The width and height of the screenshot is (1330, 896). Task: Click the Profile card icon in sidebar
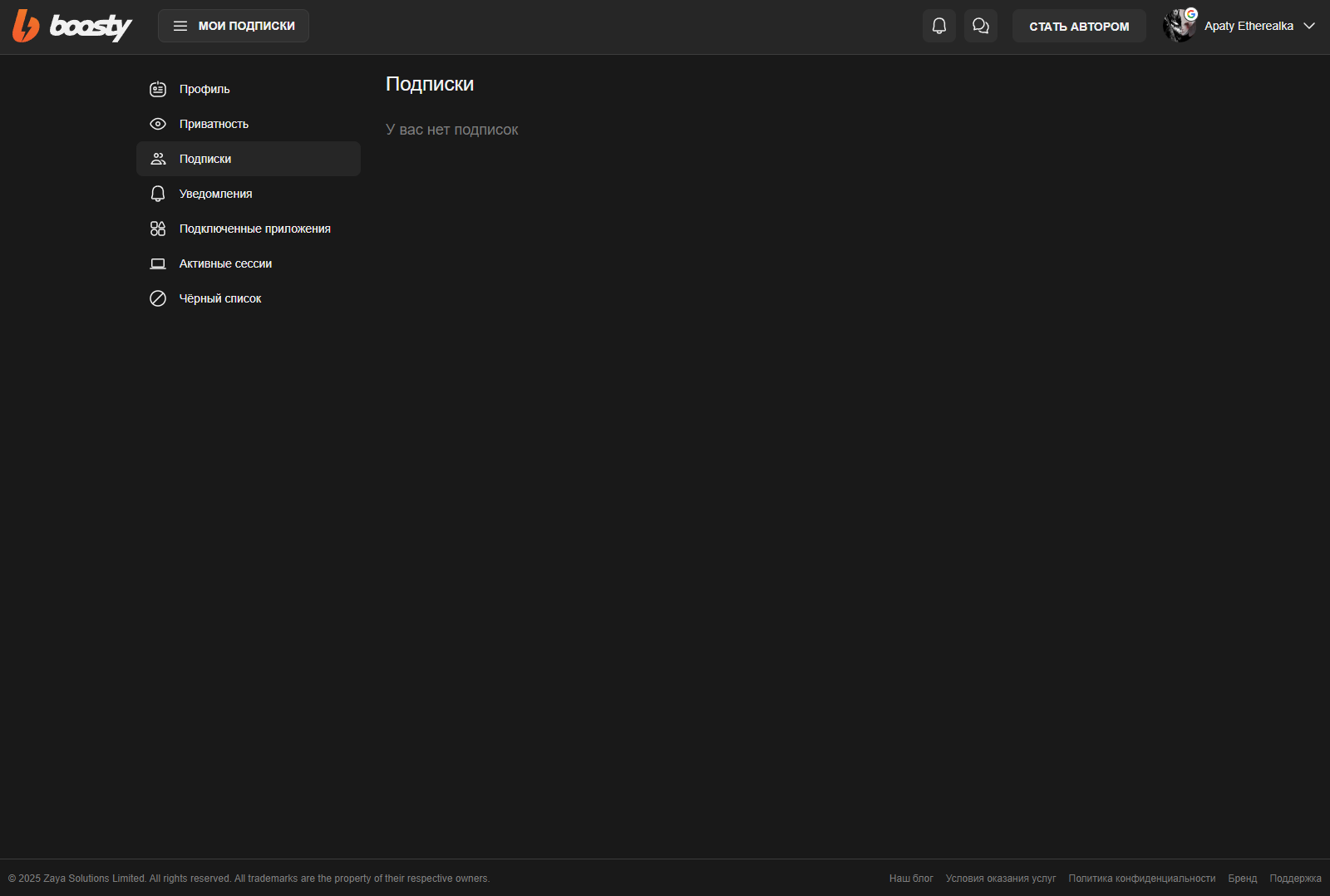[x=158, y=89]
